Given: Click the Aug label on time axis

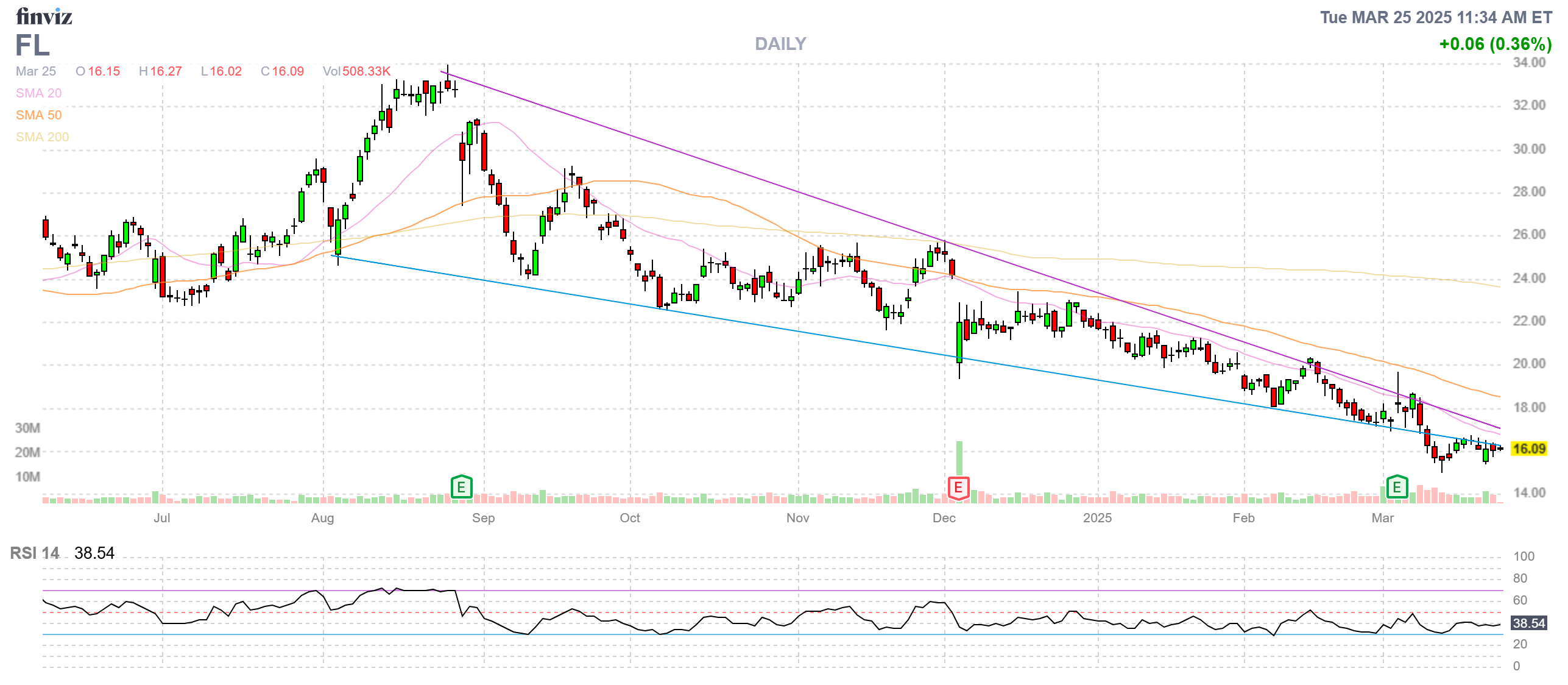Looking at the screenshot, I should point(322,518).
